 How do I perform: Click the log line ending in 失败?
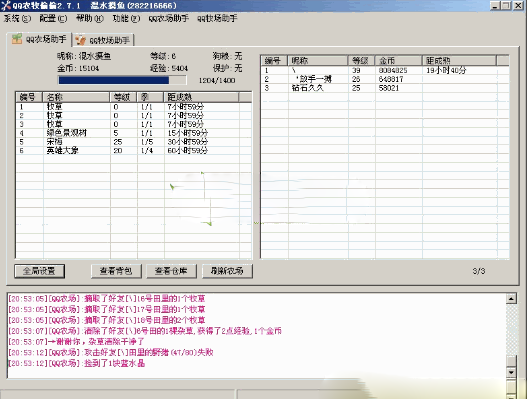tap(111, 353)
